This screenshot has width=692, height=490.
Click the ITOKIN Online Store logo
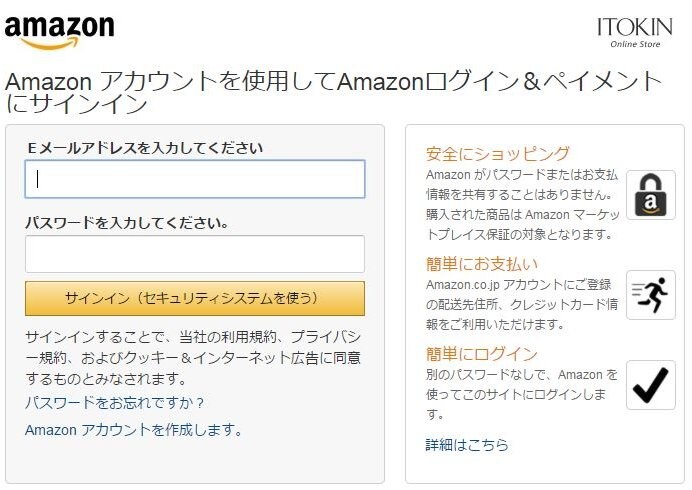pos(635,32)
